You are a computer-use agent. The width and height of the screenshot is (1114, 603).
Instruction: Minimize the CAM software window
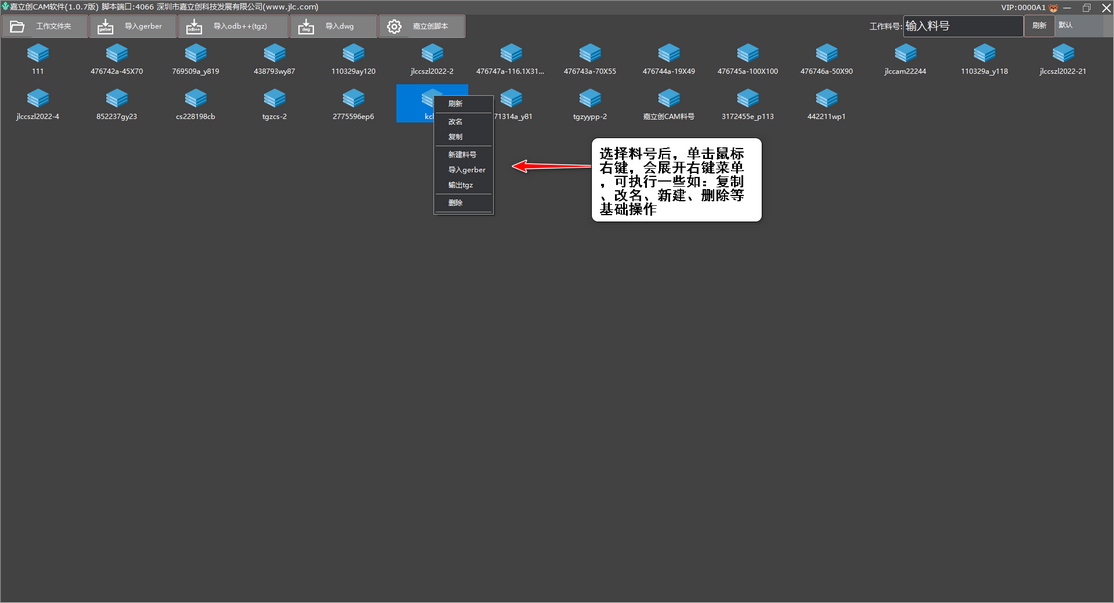1067,7
